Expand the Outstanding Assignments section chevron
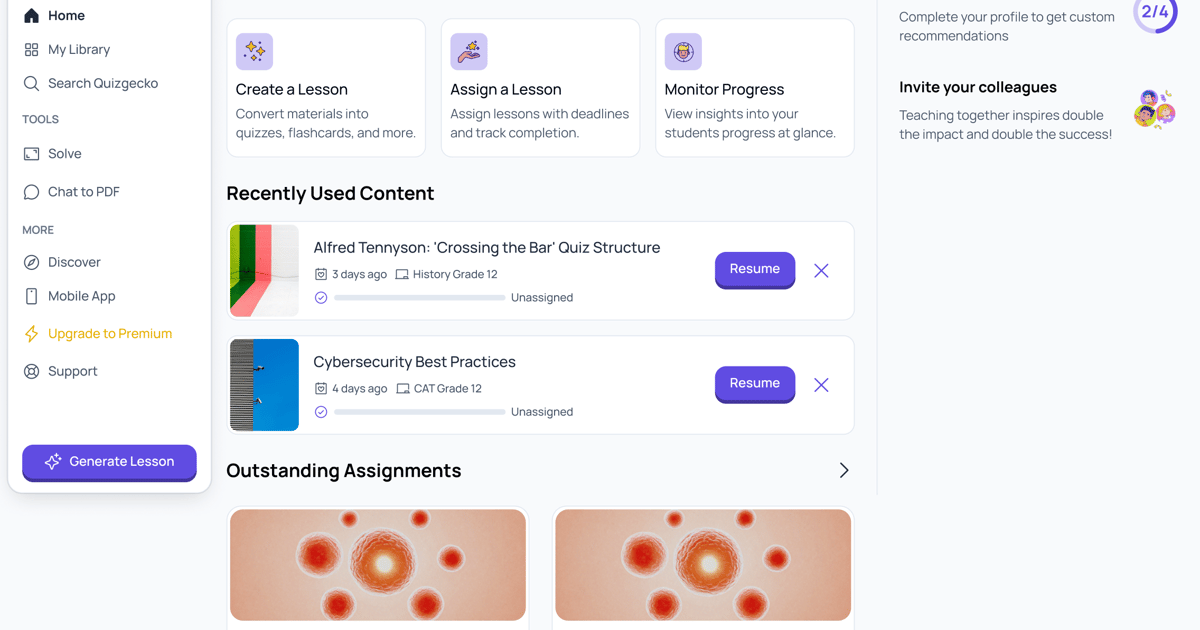This screenshot has width=1200, height=630. [x=843, y=470]
